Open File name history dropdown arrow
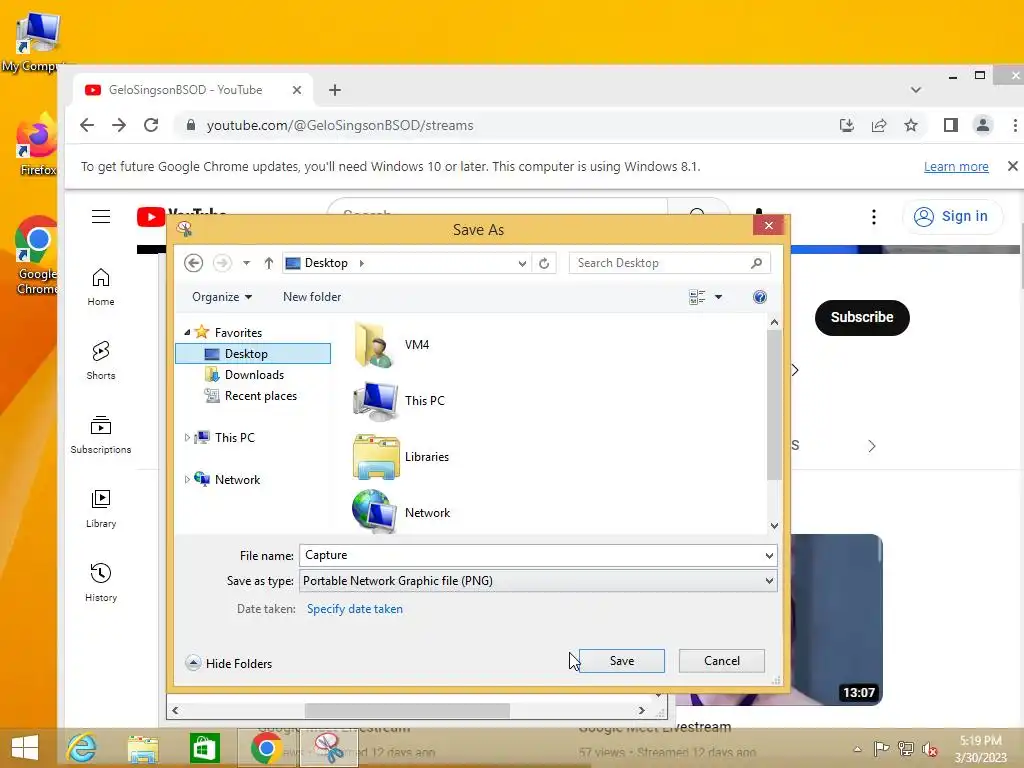The width and height of the screenshot is (1024, 768). (769, 556)
